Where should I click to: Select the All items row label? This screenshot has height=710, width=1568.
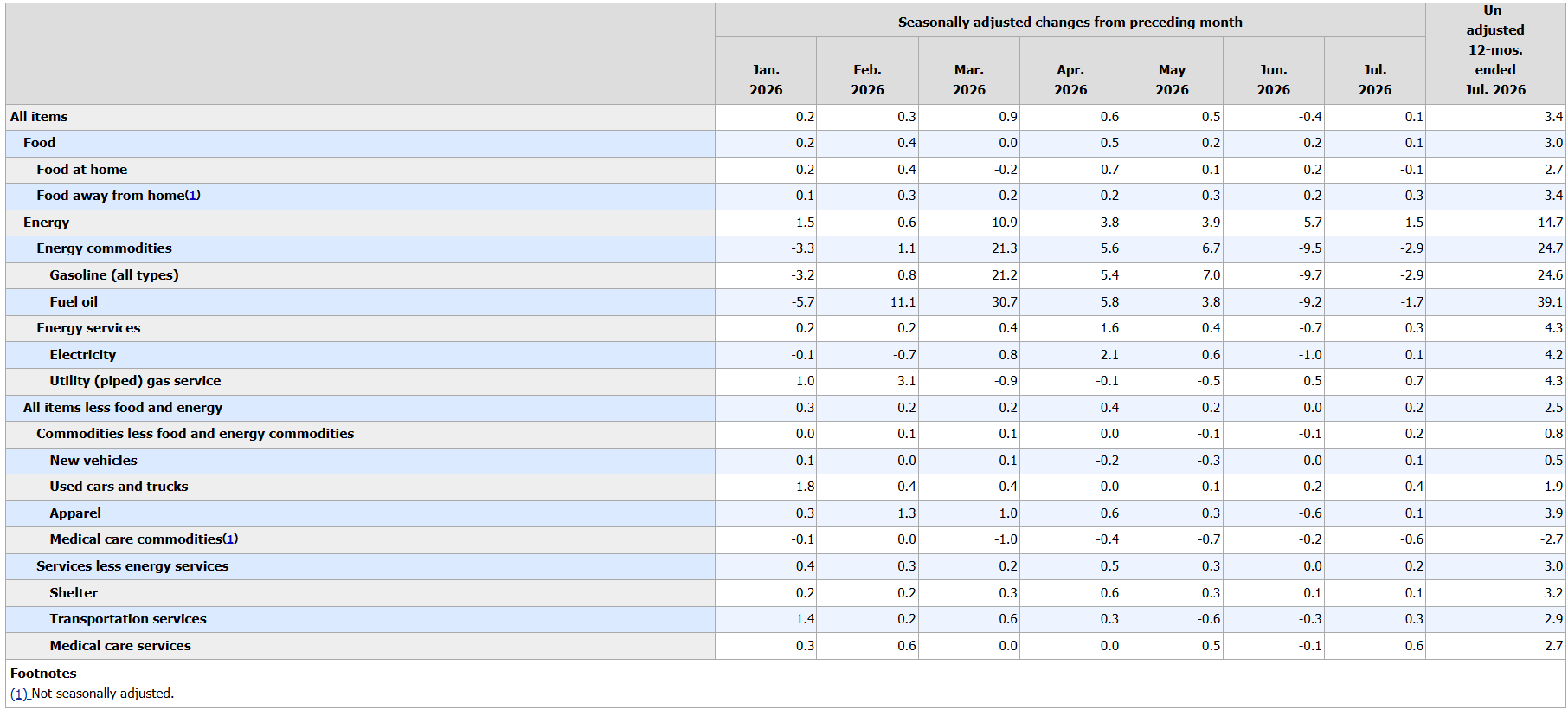39,117
